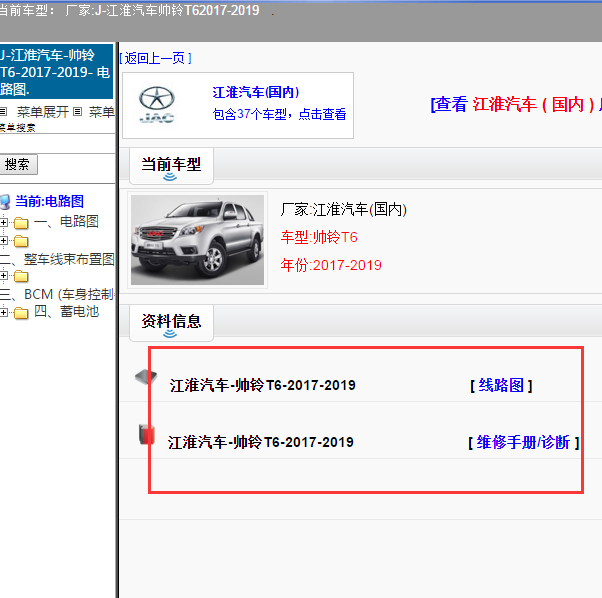Open 三、BCM (车身控制 tree item
Viewport: 602px width, 598px height.
tap(57, 294)
